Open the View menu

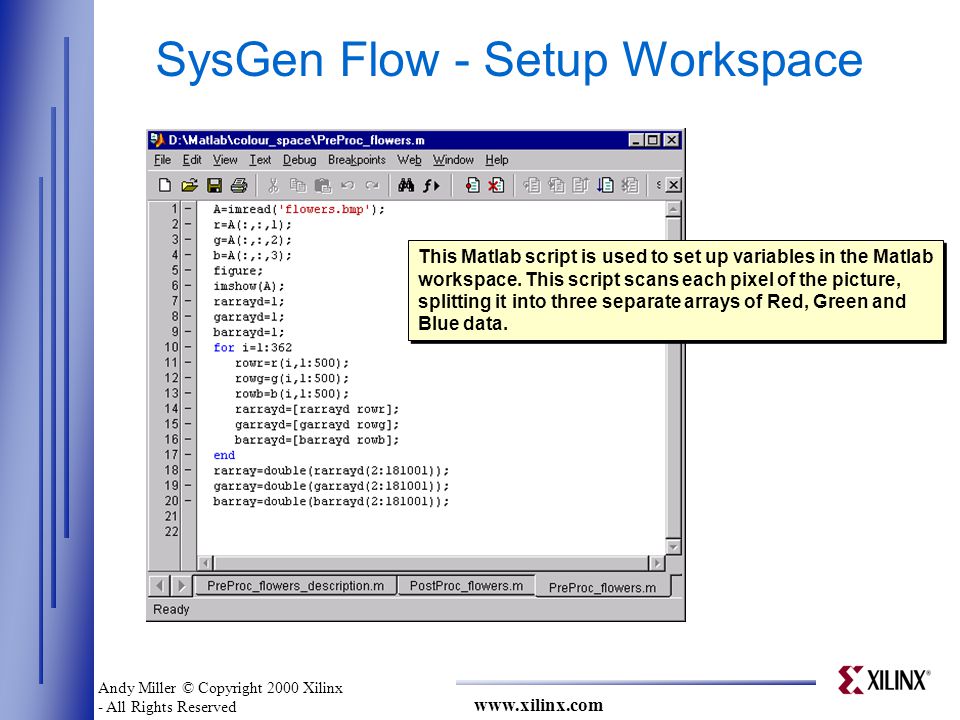(225, 160)
